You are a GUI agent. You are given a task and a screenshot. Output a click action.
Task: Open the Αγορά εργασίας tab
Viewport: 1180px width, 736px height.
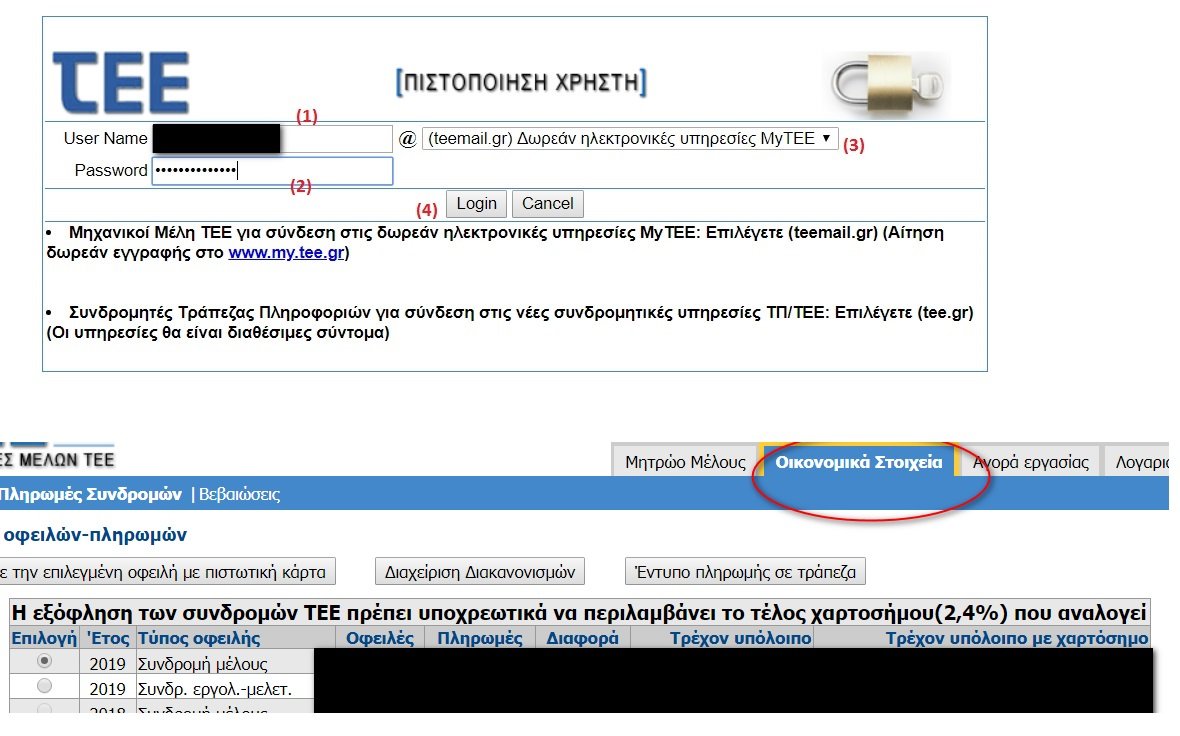[1030, 462]
